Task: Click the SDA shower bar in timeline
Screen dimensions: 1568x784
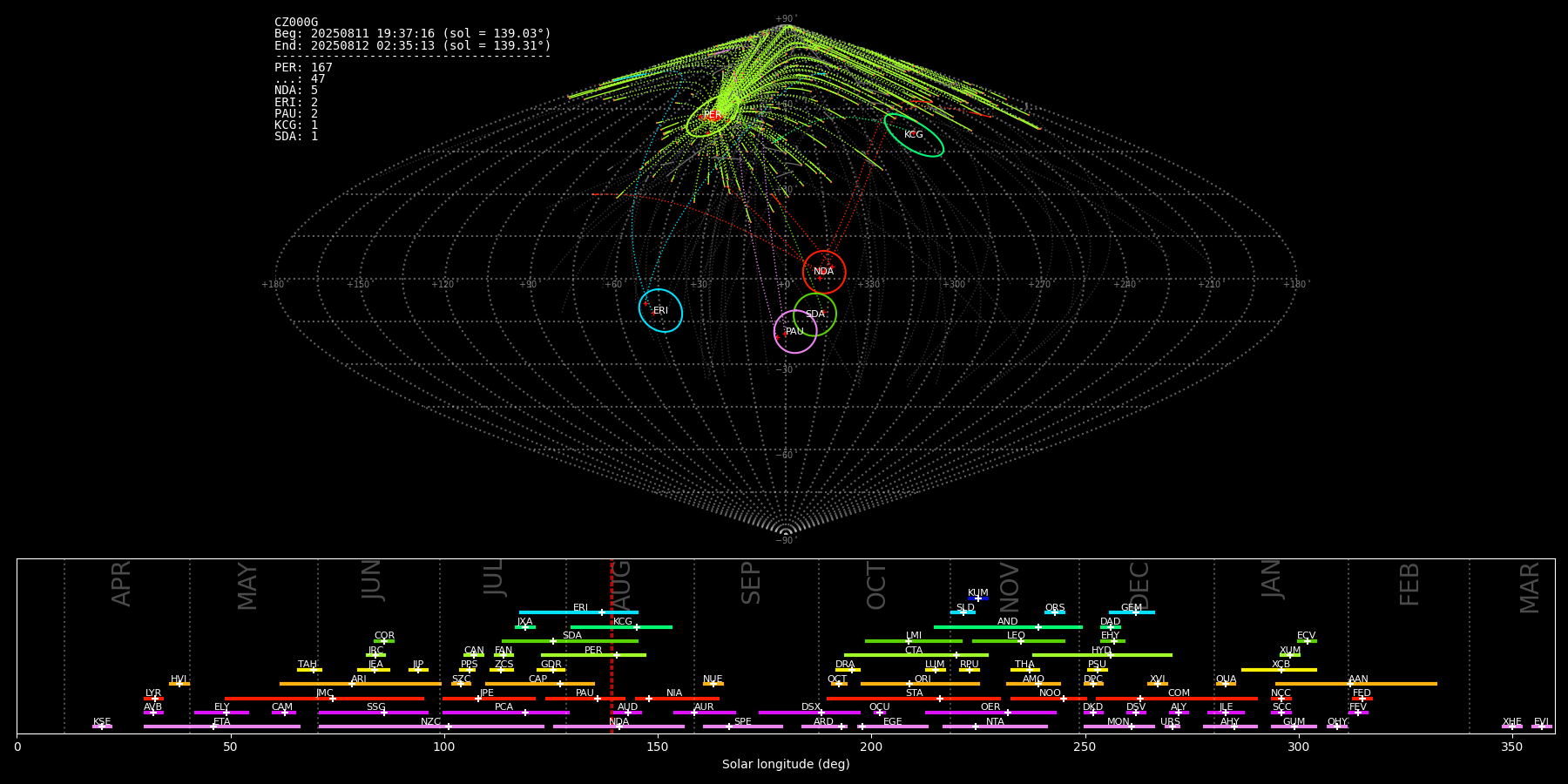Action: (x=570, y=641)
